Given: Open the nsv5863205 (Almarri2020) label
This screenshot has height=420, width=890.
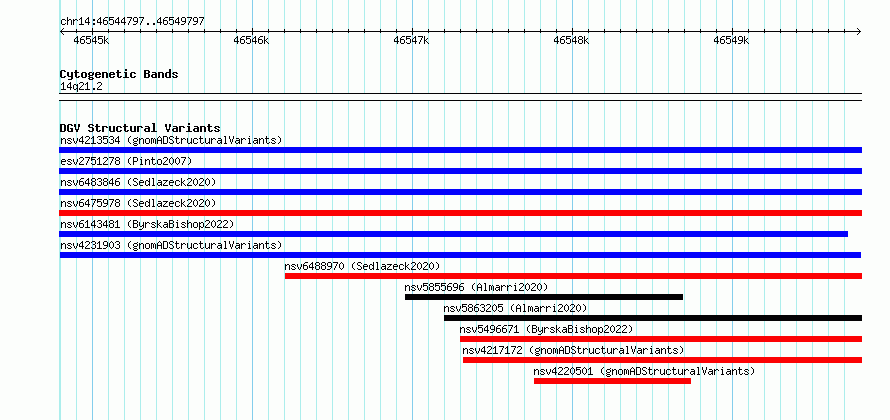Looking at the screenshot, I should 515,308.
